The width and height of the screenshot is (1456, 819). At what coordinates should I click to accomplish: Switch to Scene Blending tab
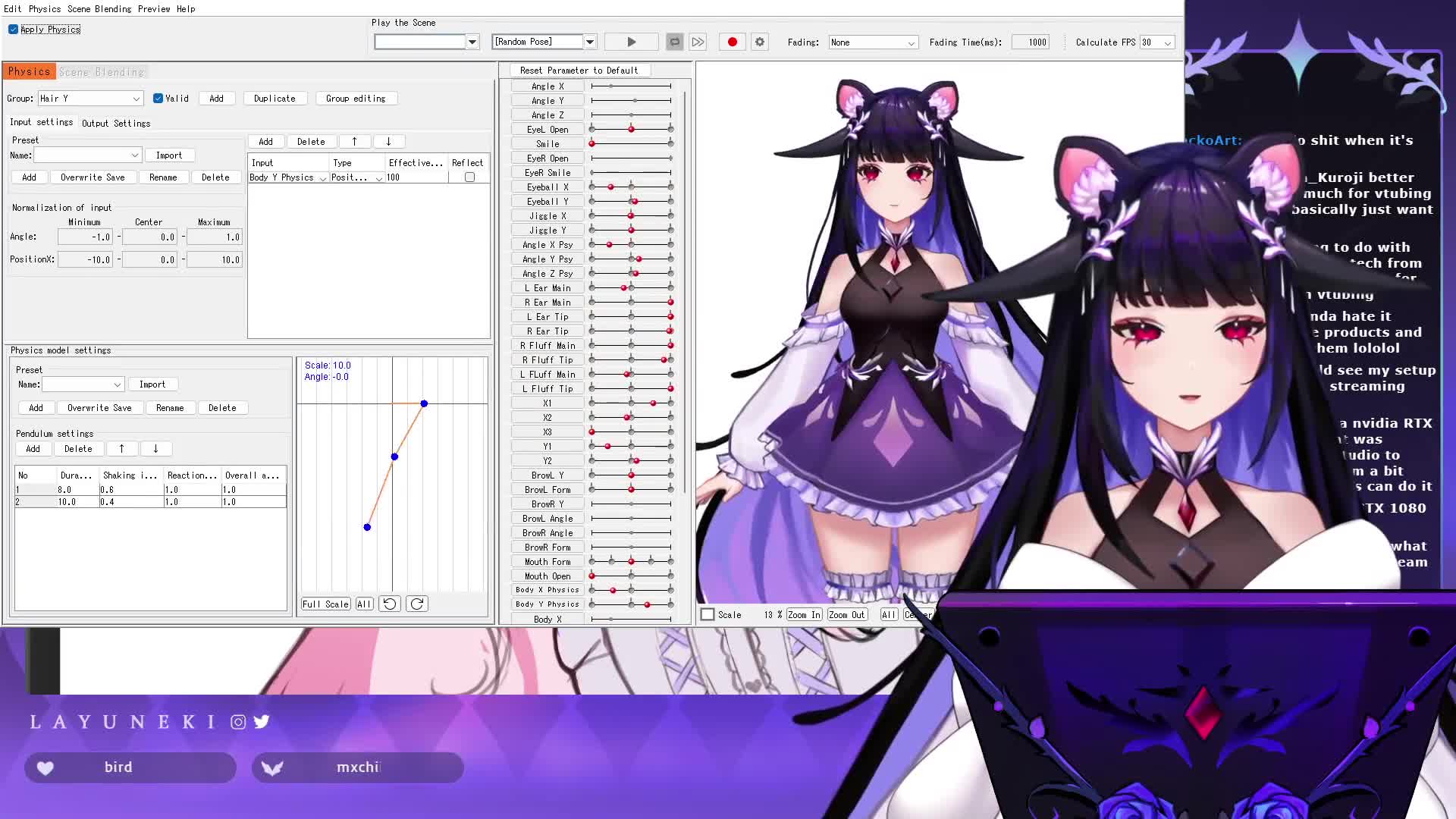pos(102,72)
